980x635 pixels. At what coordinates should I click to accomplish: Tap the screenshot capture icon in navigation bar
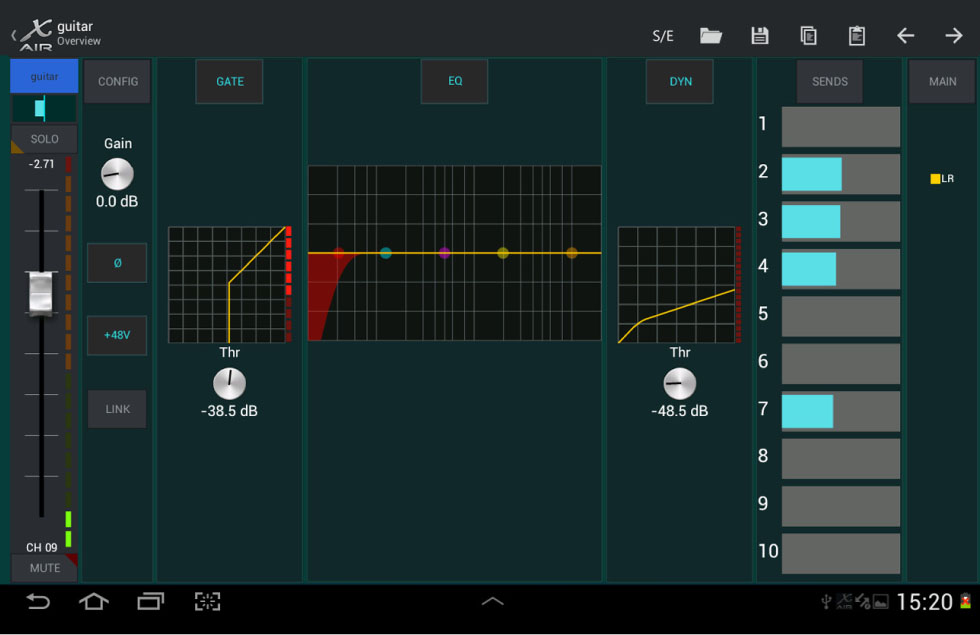[207, 601]
